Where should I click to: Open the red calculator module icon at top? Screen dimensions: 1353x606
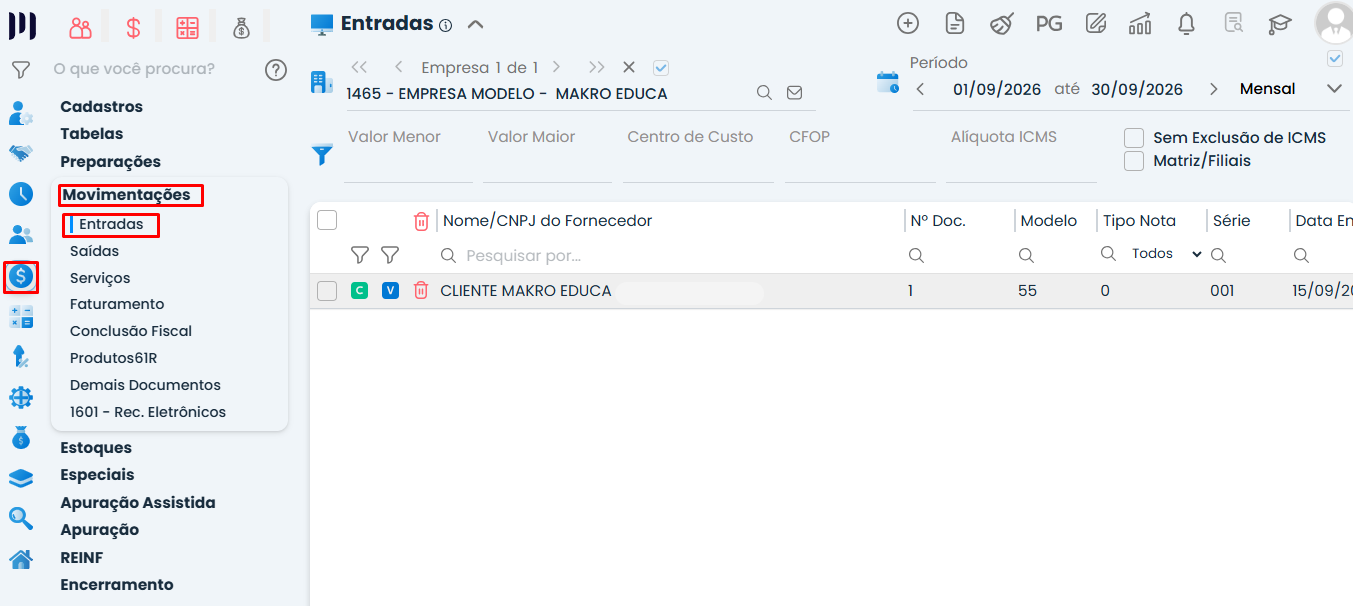(187, 28)
